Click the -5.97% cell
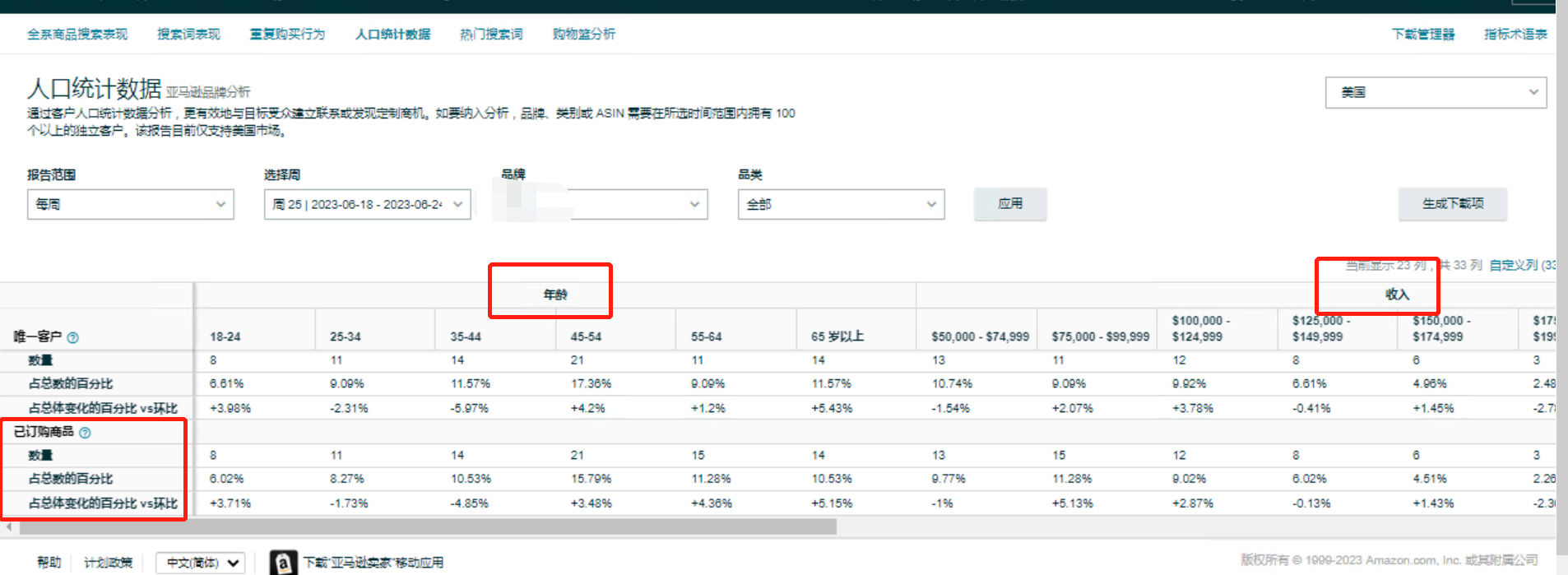 470,409
